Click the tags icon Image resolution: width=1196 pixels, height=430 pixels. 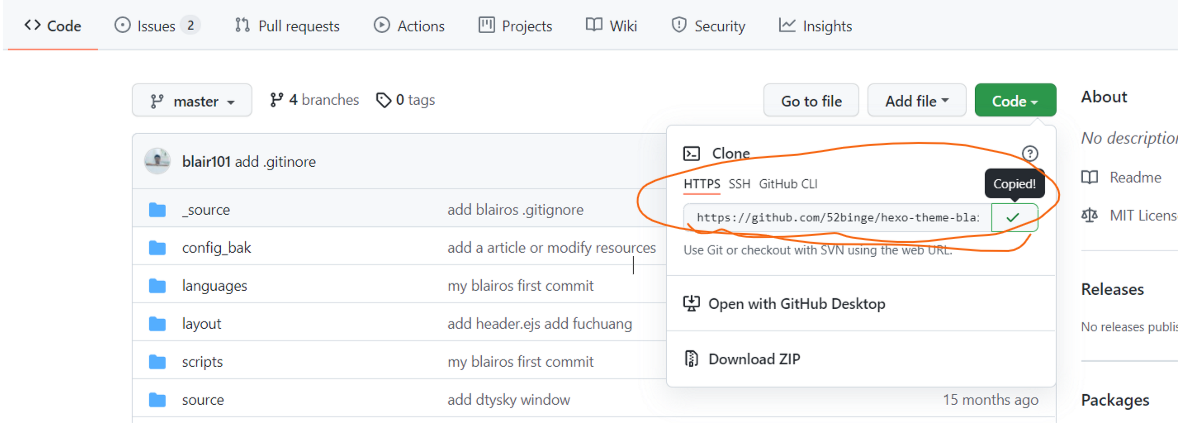(x=383, y=100)
